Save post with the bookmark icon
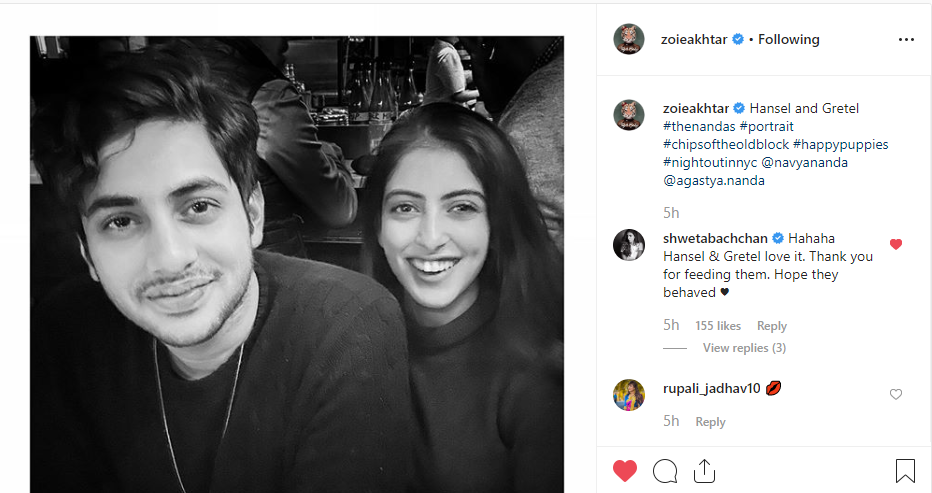The height and width of the screenshot is (493, 932). tap(905, 471)
